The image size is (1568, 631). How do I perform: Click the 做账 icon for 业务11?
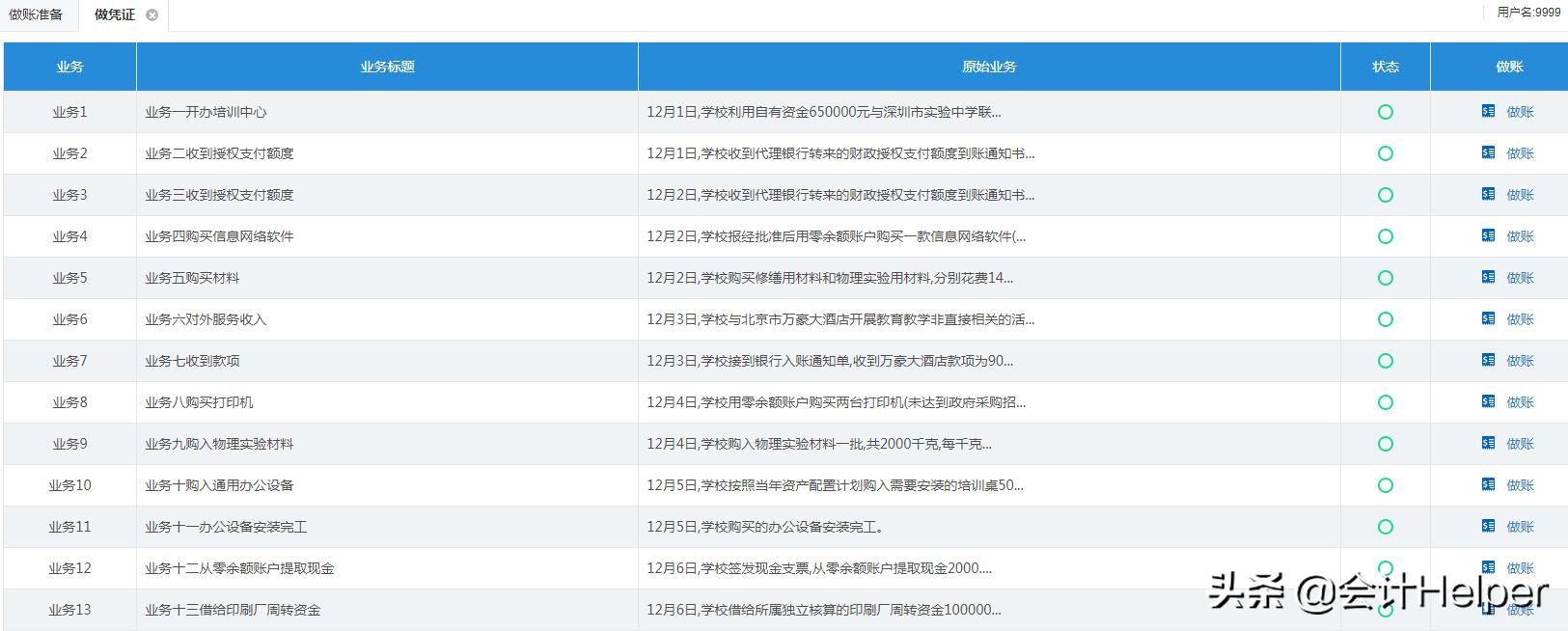(1488, 526)
